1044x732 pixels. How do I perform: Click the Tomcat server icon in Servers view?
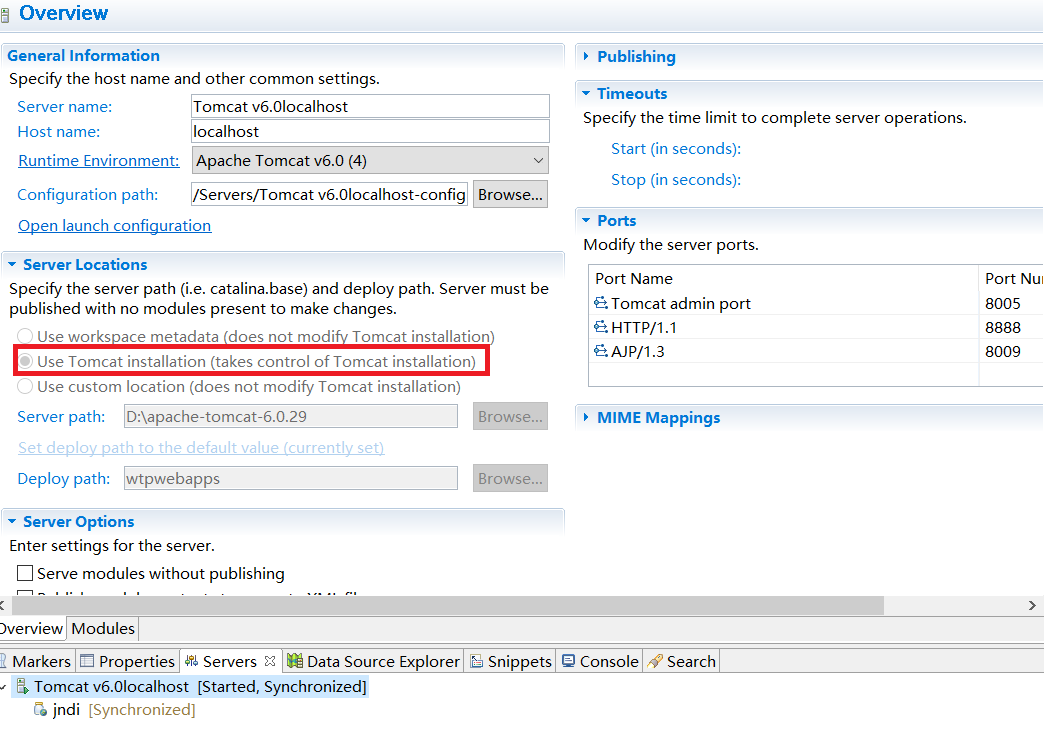[23, 686]
